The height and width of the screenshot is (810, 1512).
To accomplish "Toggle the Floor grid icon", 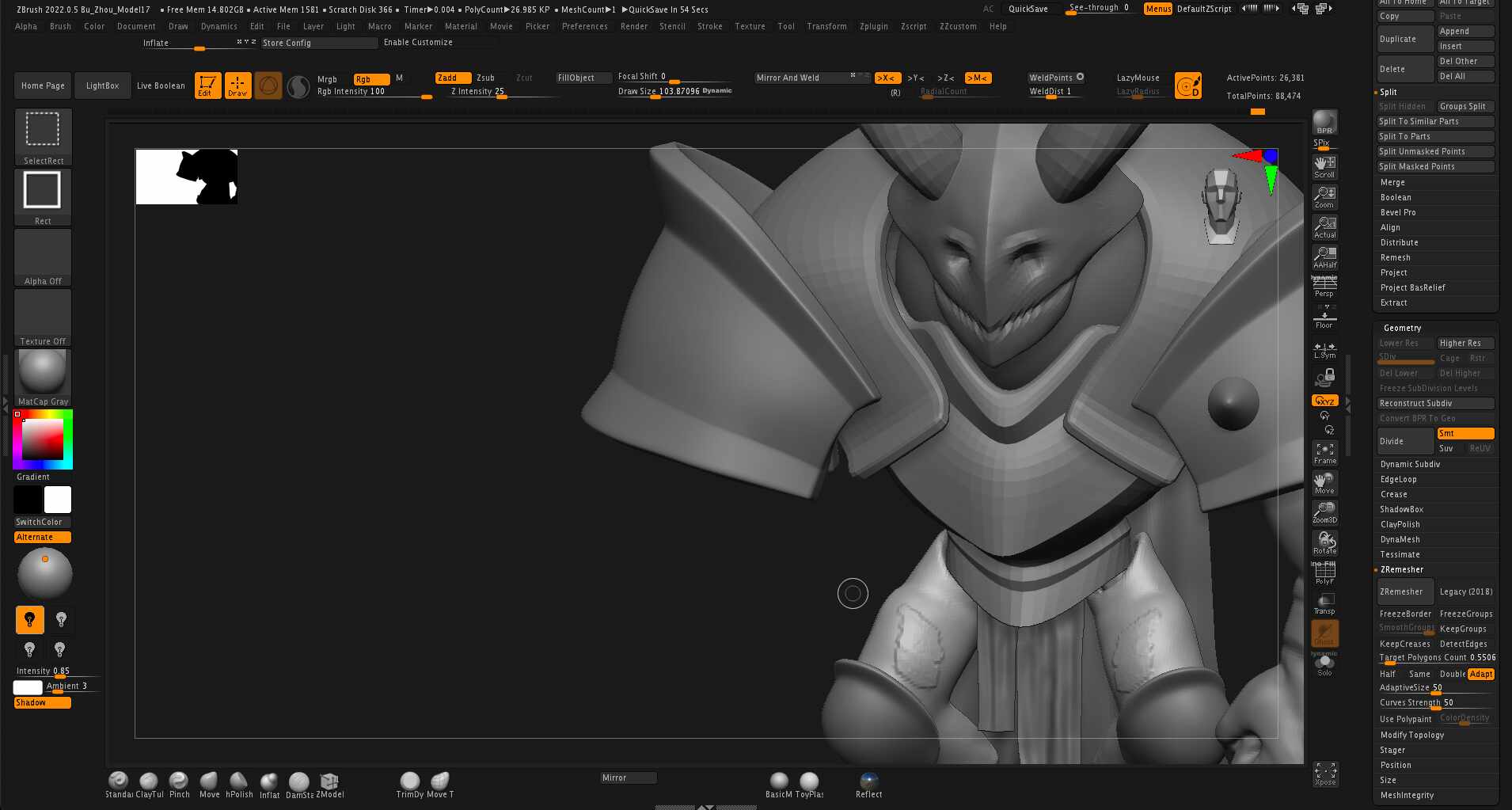I will 1324,318.
